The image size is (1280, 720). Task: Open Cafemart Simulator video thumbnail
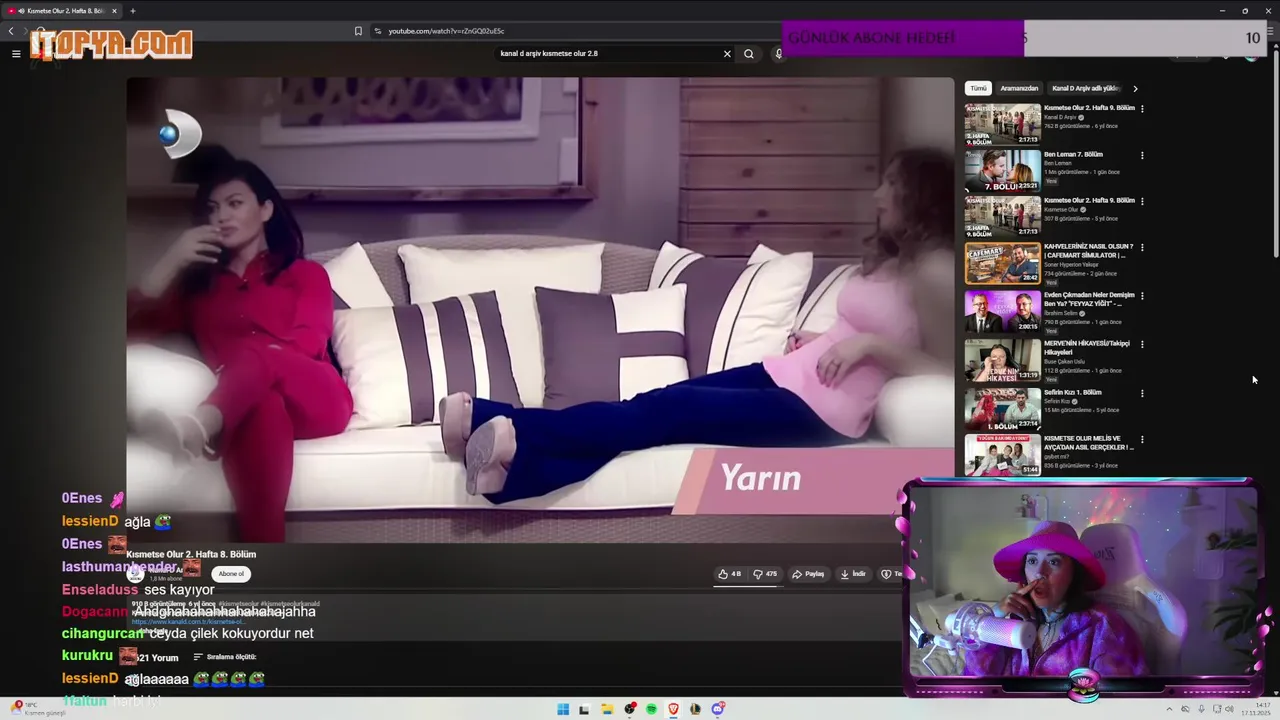(1002, 263)
